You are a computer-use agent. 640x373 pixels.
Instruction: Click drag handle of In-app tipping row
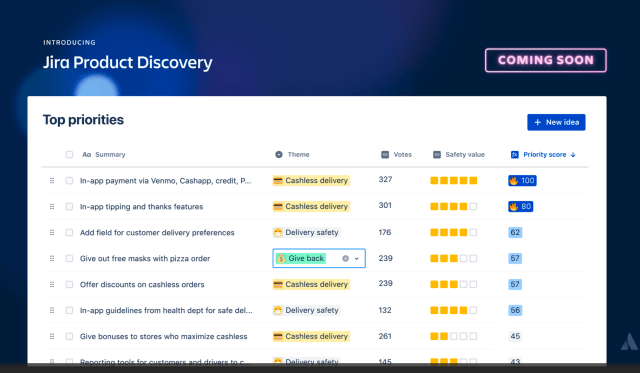[52, 206]
